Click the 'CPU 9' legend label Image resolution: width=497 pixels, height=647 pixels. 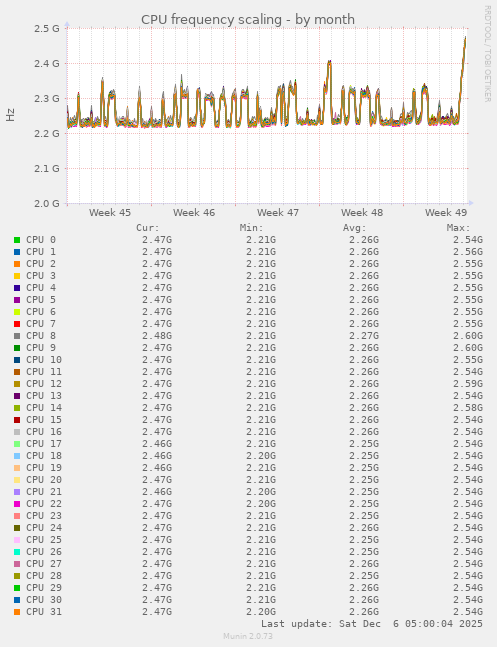[x=41, y=348]
